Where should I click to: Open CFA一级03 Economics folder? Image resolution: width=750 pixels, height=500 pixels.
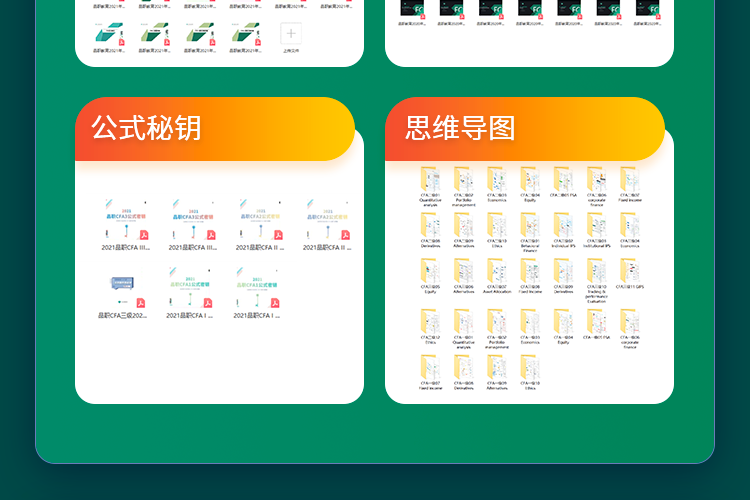530,327
